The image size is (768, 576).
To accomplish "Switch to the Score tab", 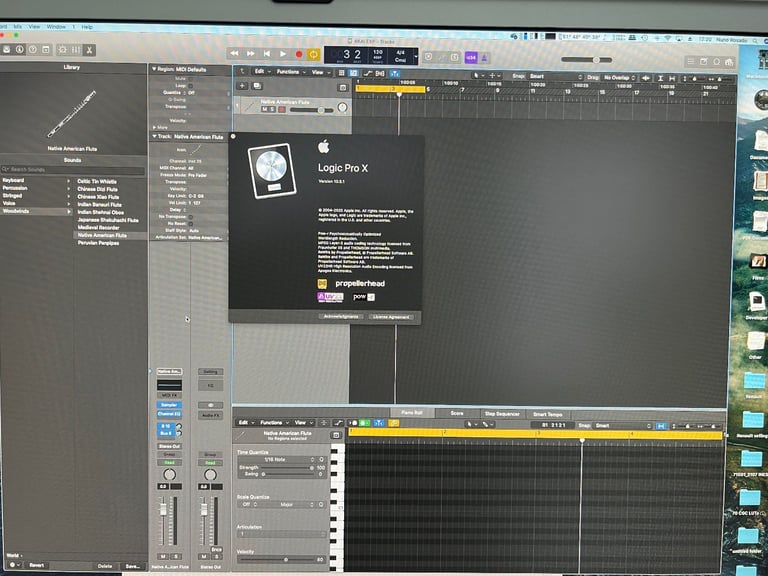I will pos(456,413).
